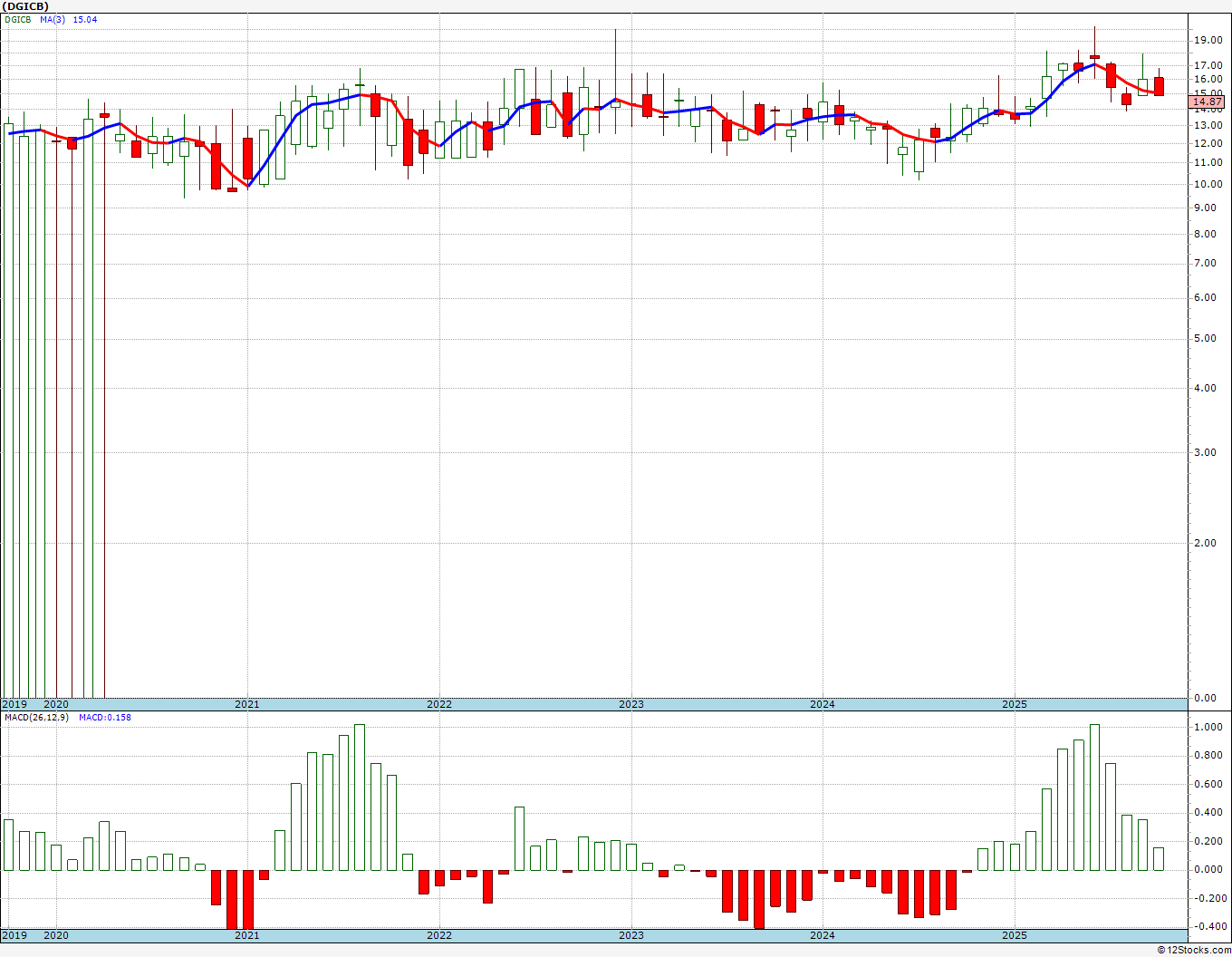Click the MACD(26,12,9) indicator label
Viewport: 1232px width, 957px height.
(x=36, y=717)
